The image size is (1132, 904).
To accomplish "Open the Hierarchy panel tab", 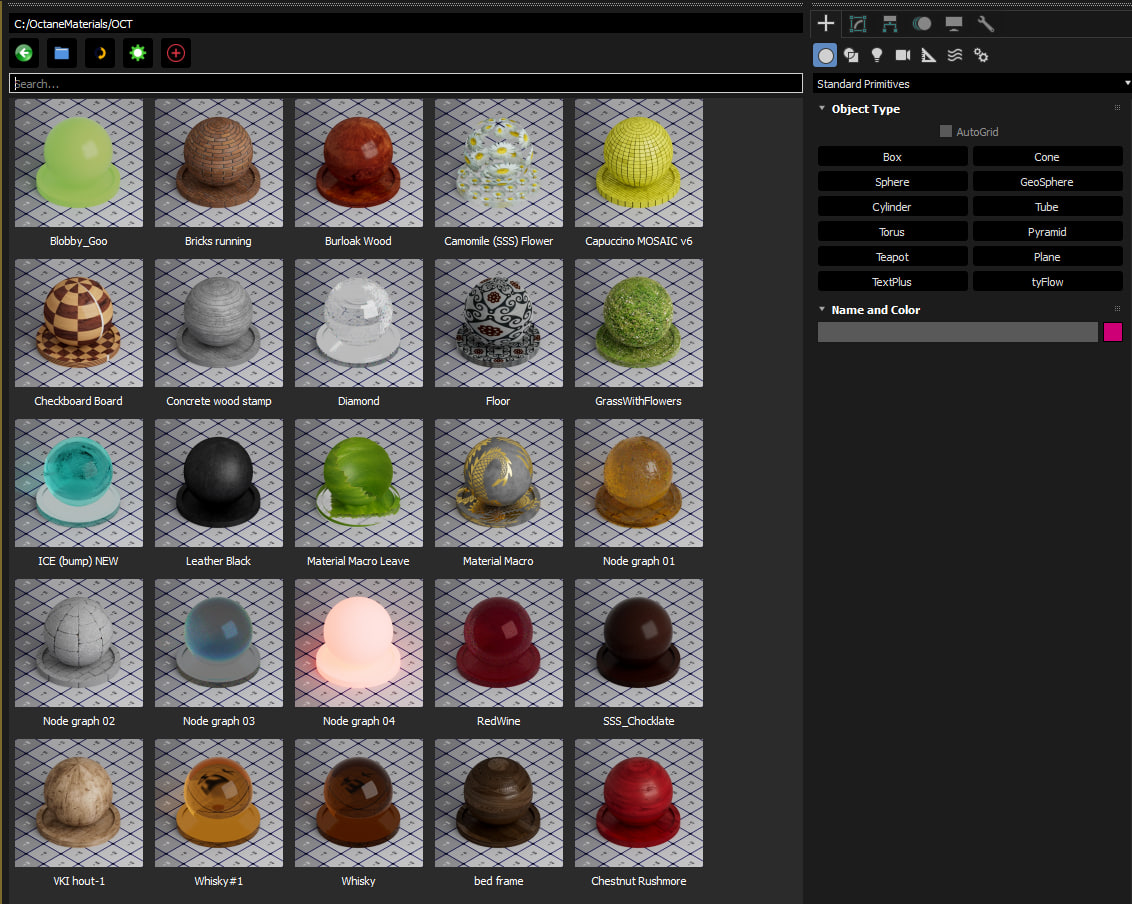I will point(889,24).
